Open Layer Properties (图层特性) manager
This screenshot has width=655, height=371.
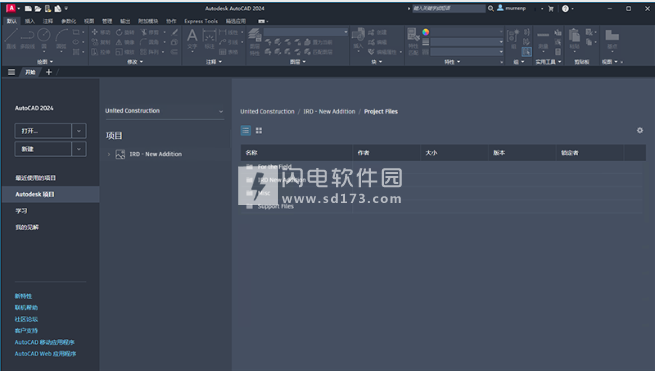tap(255, 41)
